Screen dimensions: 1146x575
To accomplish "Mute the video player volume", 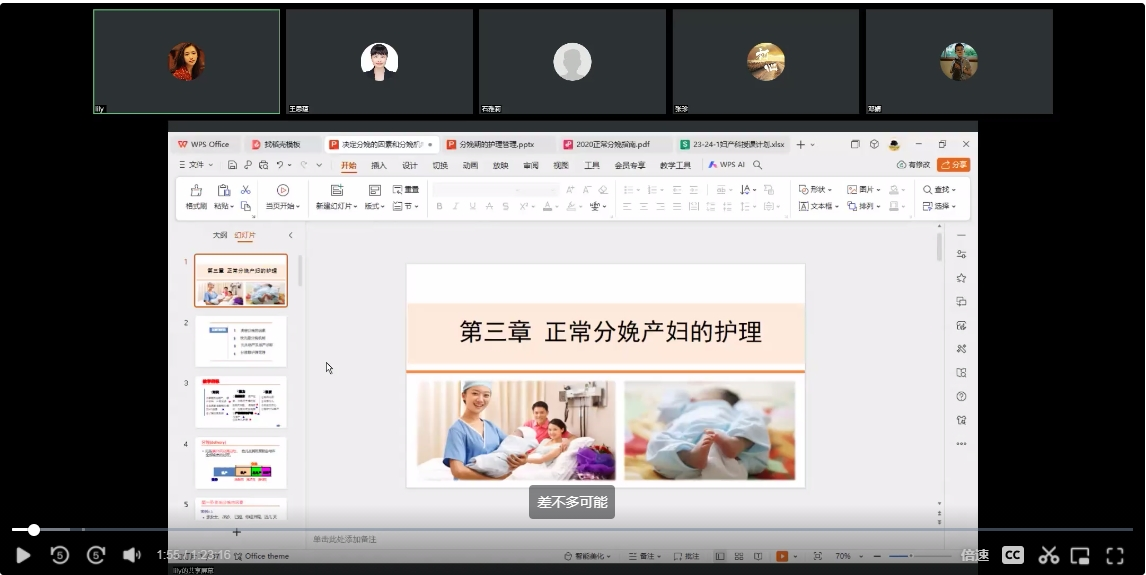I will pyautogui.click(x=131, y=555).
